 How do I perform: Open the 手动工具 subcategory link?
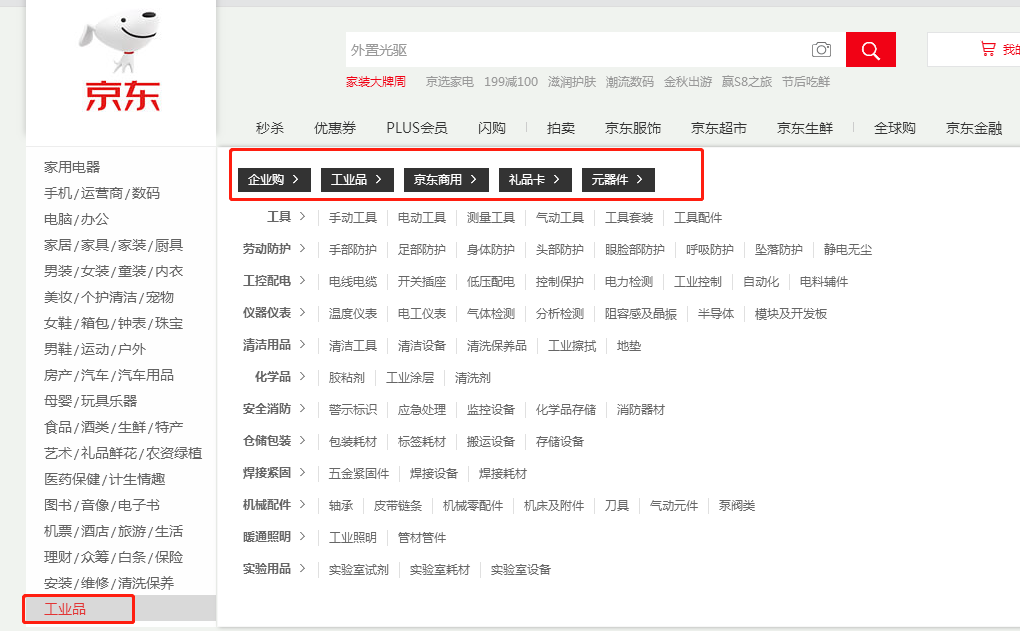click(x=353, y=218)
